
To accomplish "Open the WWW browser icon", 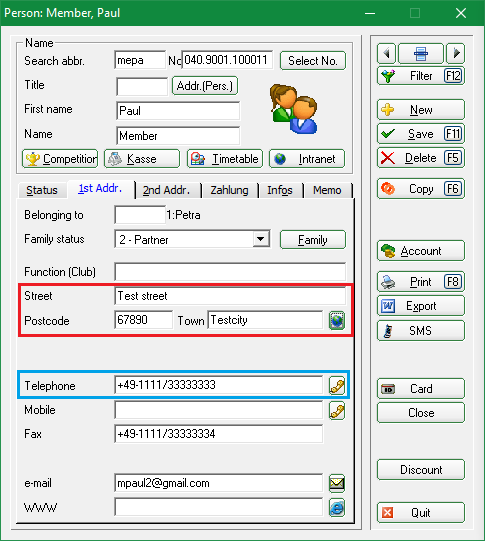I will tap(337, 508).
